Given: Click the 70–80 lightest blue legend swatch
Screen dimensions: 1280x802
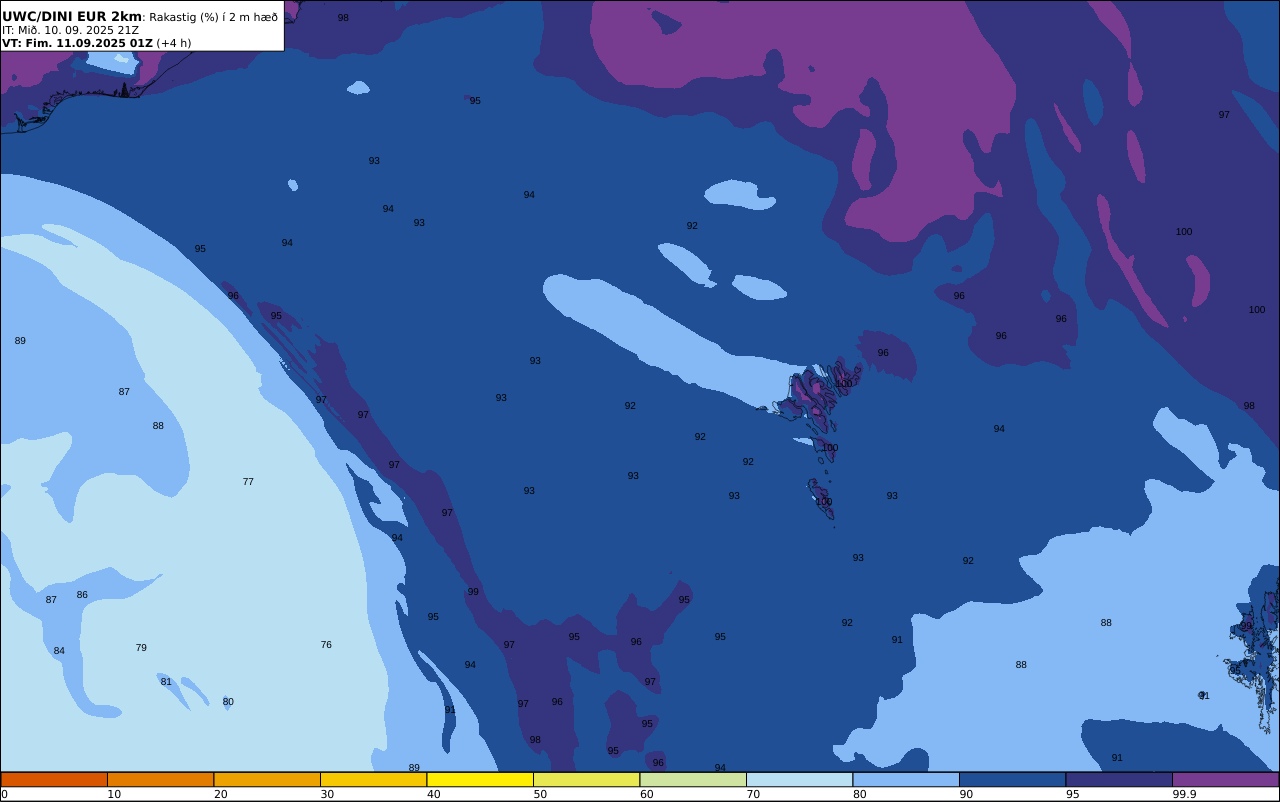Looking at the screenshot, I should click(799, 779).
